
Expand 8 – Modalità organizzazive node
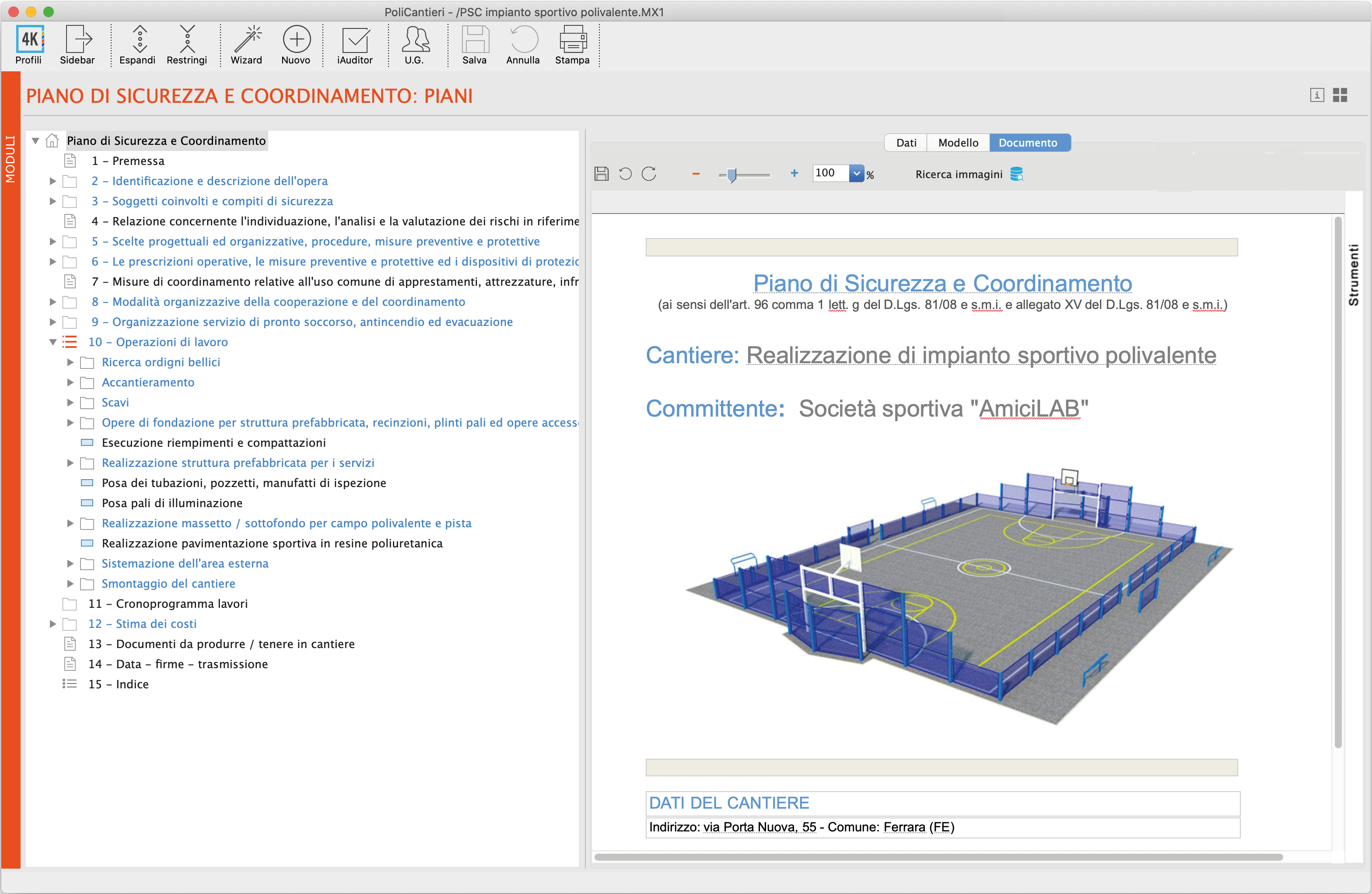coord(52,302)
